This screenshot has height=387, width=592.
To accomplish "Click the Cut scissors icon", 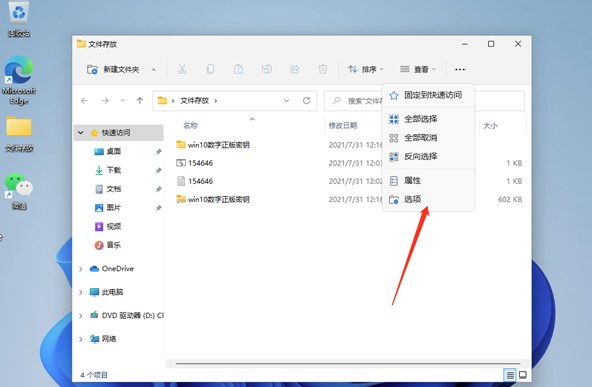I will (182, 69).
